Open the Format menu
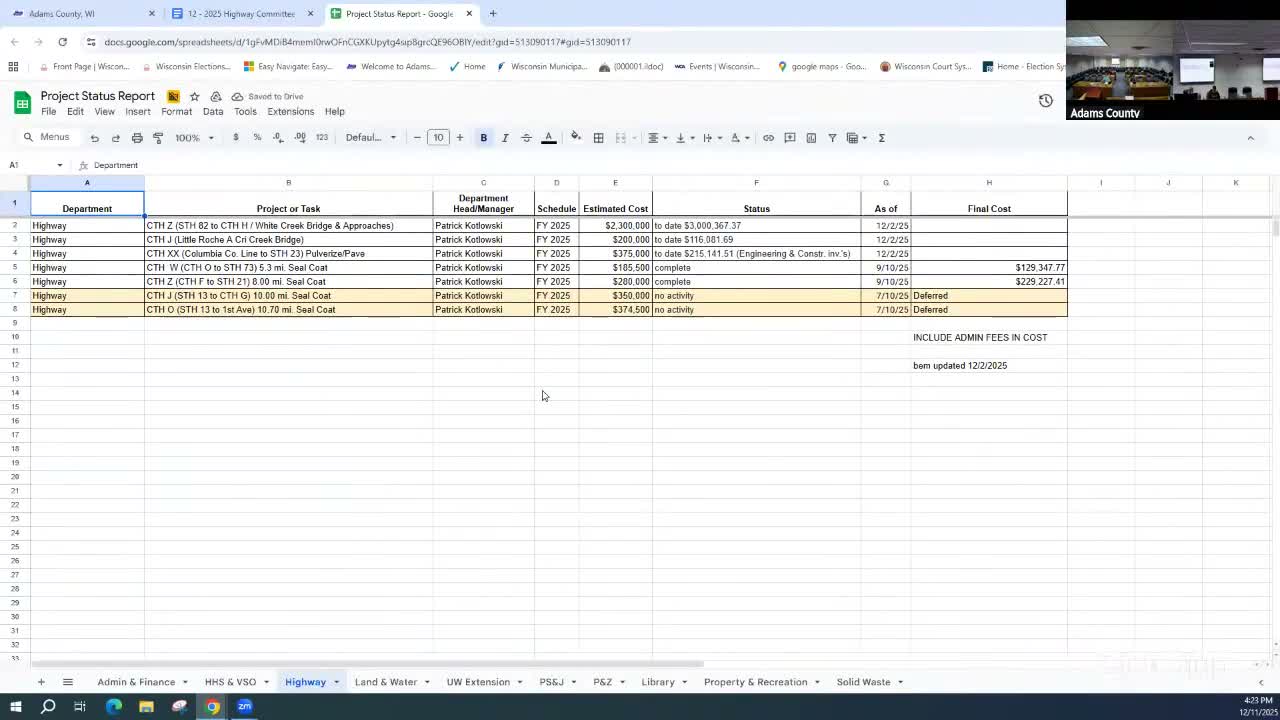Viewport: 1280px width, 720px height. pos(177,112)
